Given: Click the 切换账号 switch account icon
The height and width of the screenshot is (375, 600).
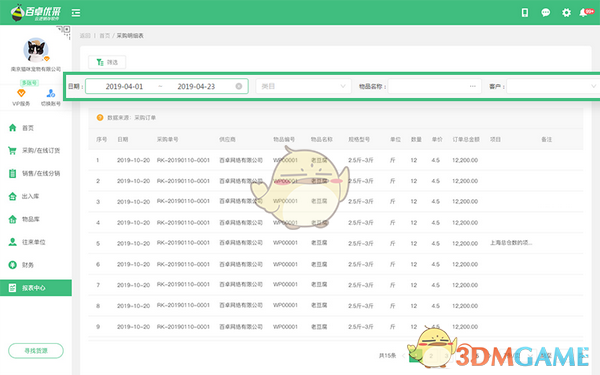Looking at the screenshot, I should click(x=51, y=93).
